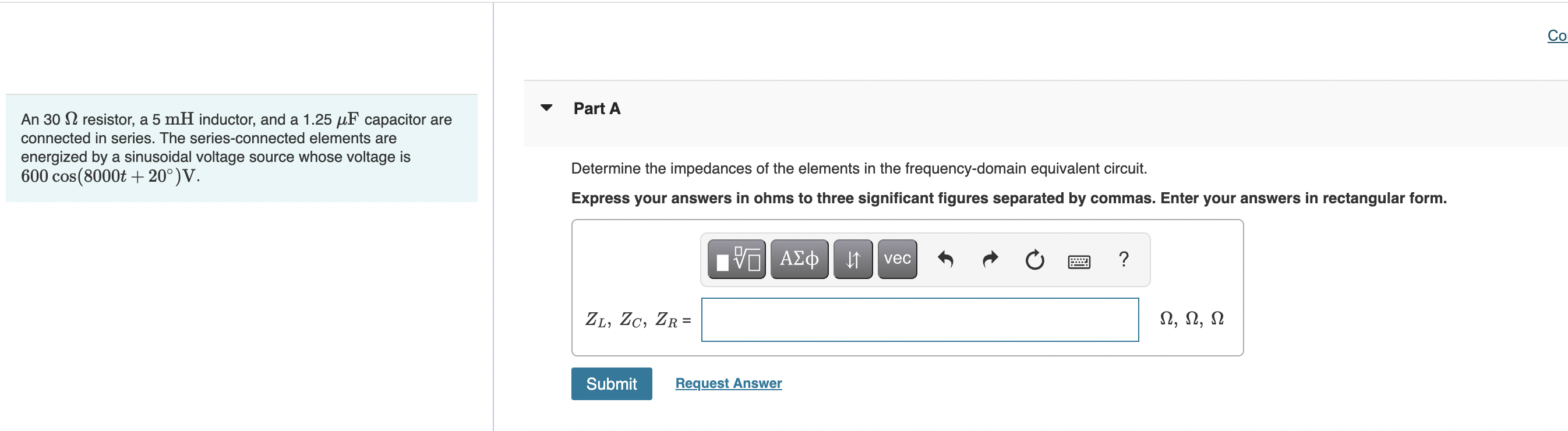The image size is (1568, 431).
Task: Show keyboard shortcuts via the keyboard icon
Action: pos(1079,262)
